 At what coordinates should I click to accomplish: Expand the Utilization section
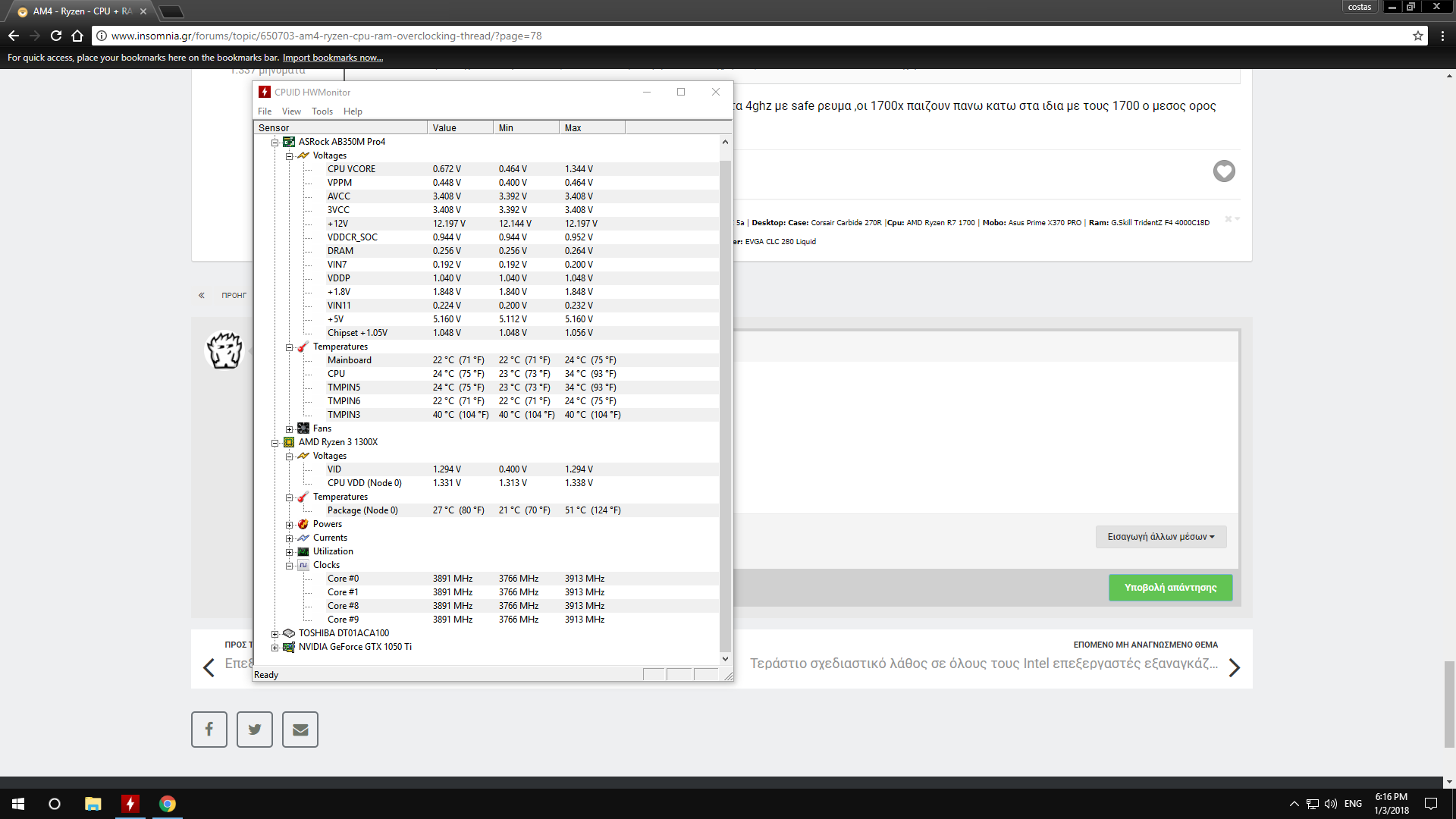tap(289, 552)
